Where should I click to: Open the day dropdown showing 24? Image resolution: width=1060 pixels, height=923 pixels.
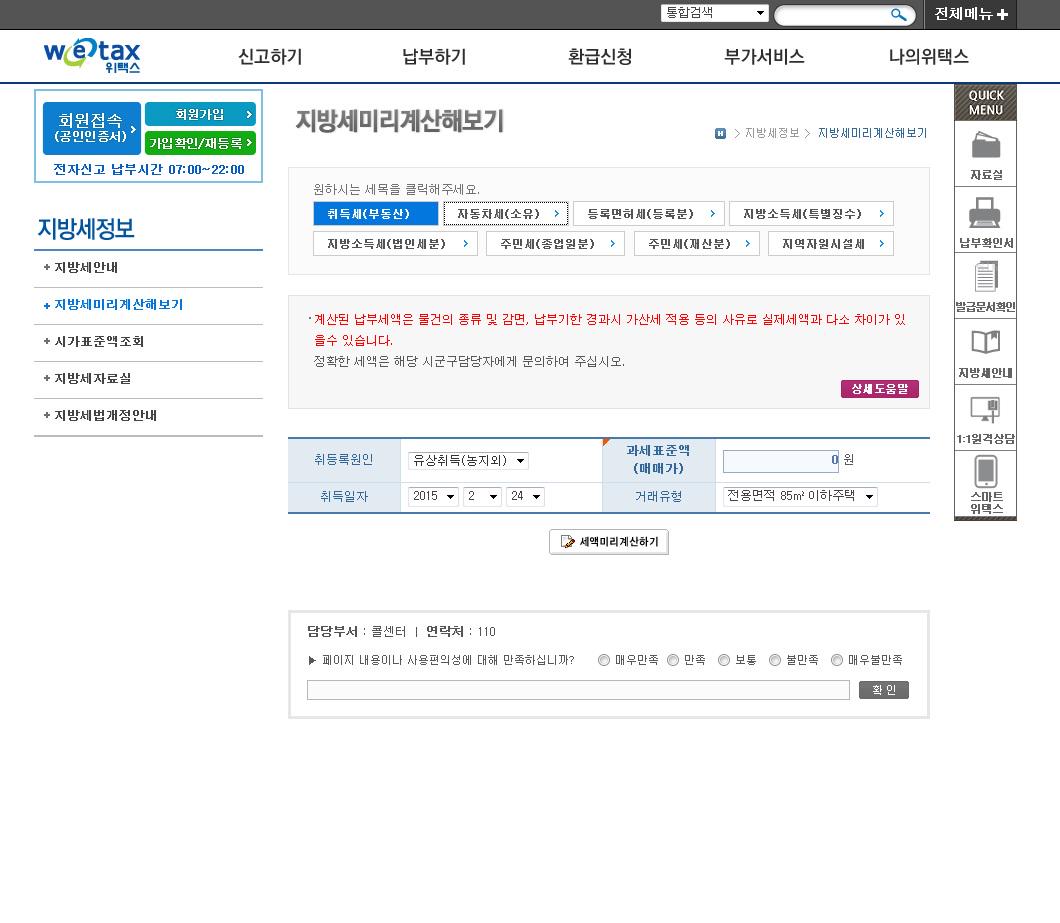pyautogui.click(x=525, y=496)
